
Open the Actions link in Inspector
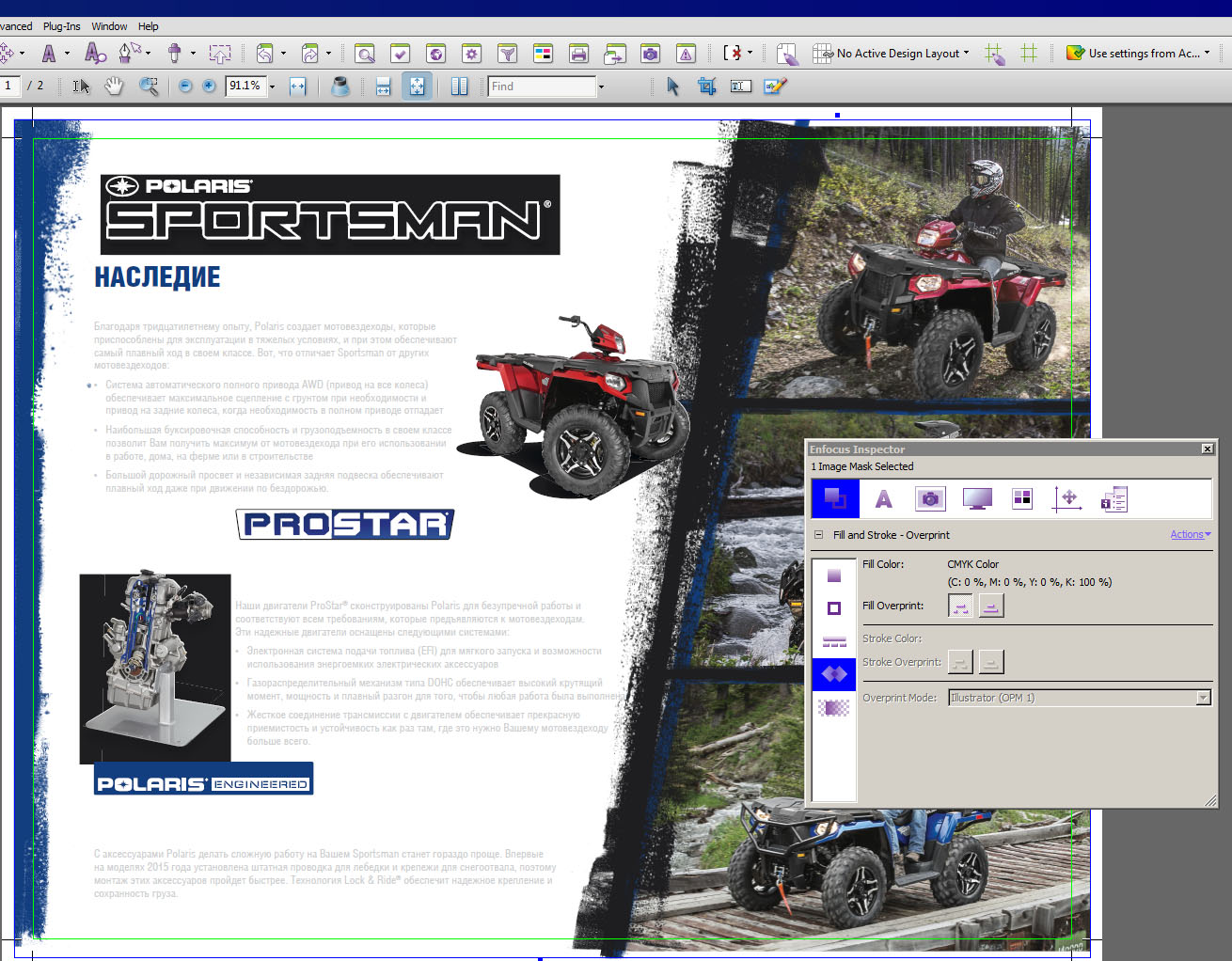tap(1191, 535)
